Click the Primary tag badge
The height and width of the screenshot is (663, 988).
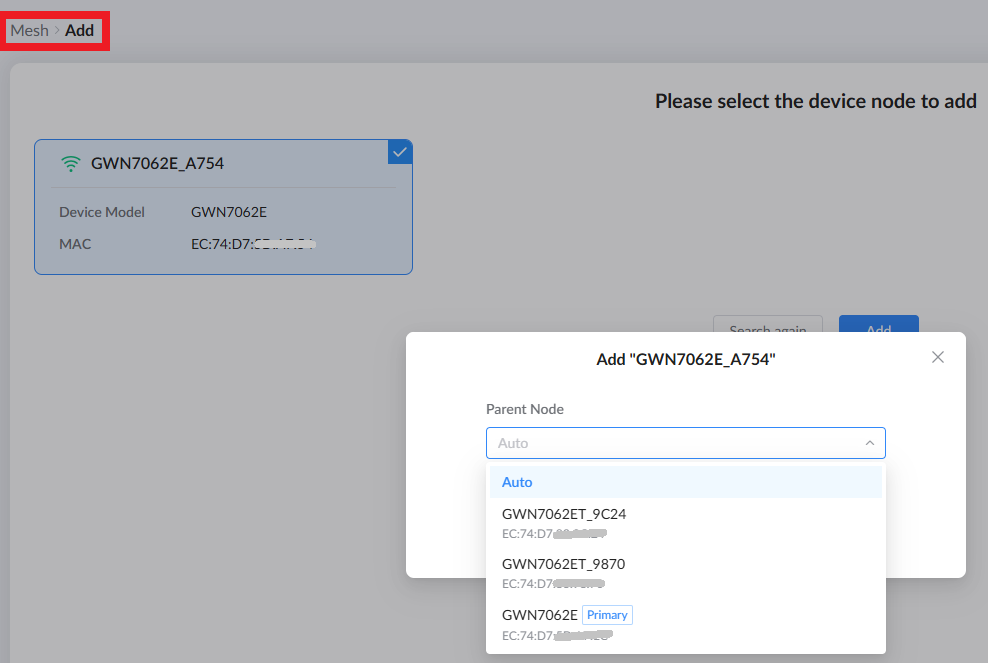pyautogui.click(x=607, y=615)
